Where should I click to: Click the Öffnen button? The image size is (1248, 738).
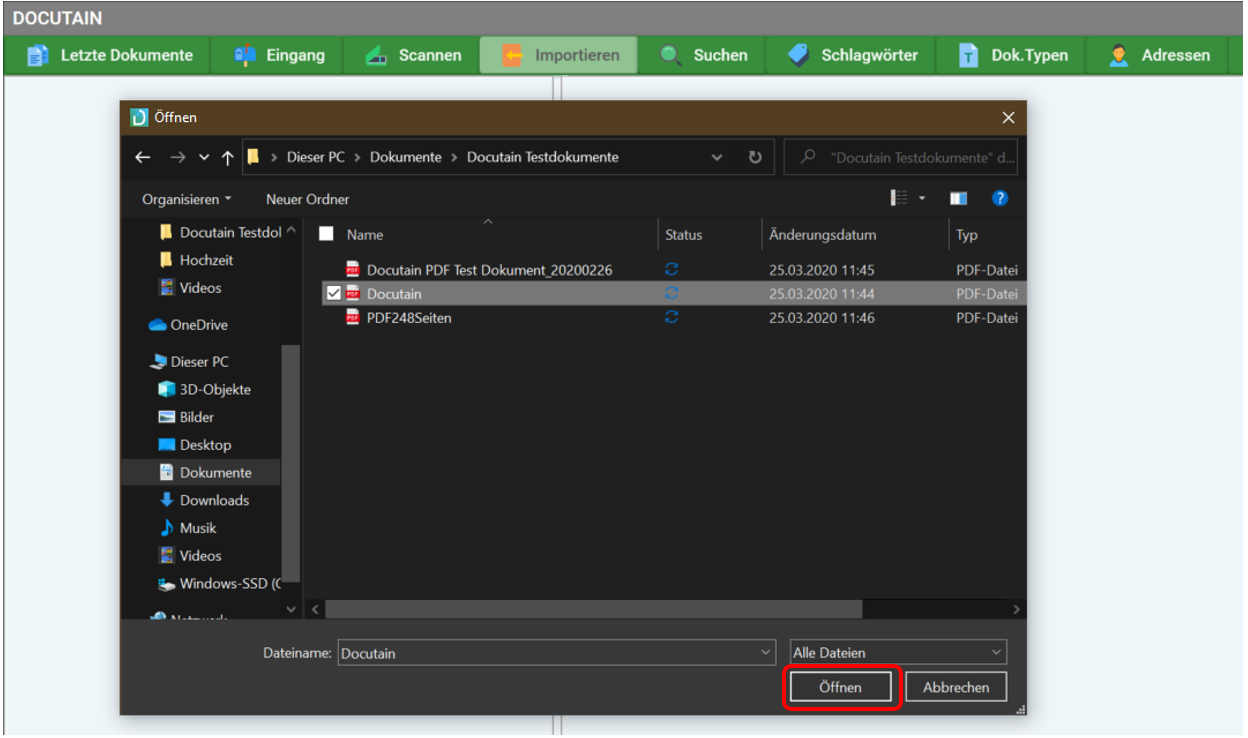[x=840, y=688]
